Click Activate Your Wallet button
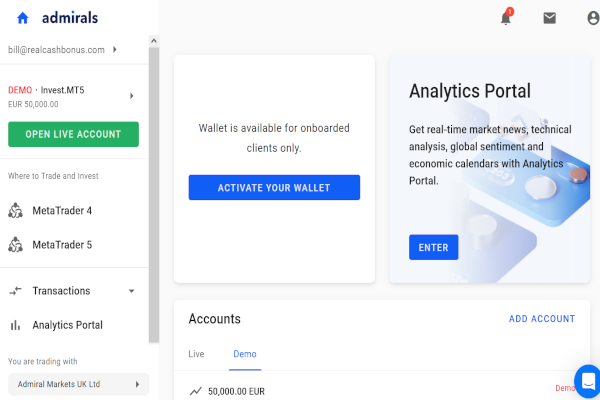 274,188
